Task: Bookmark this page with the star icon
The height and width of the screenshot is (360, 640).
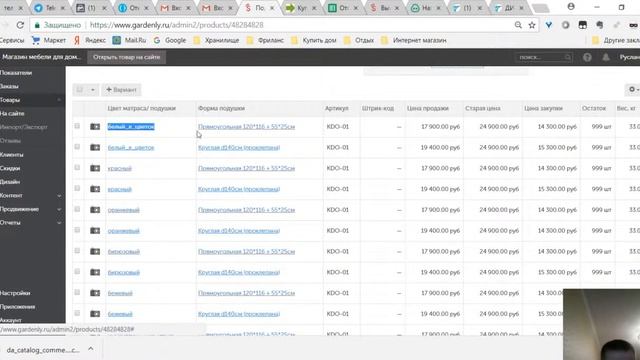Action: [532, 25]
